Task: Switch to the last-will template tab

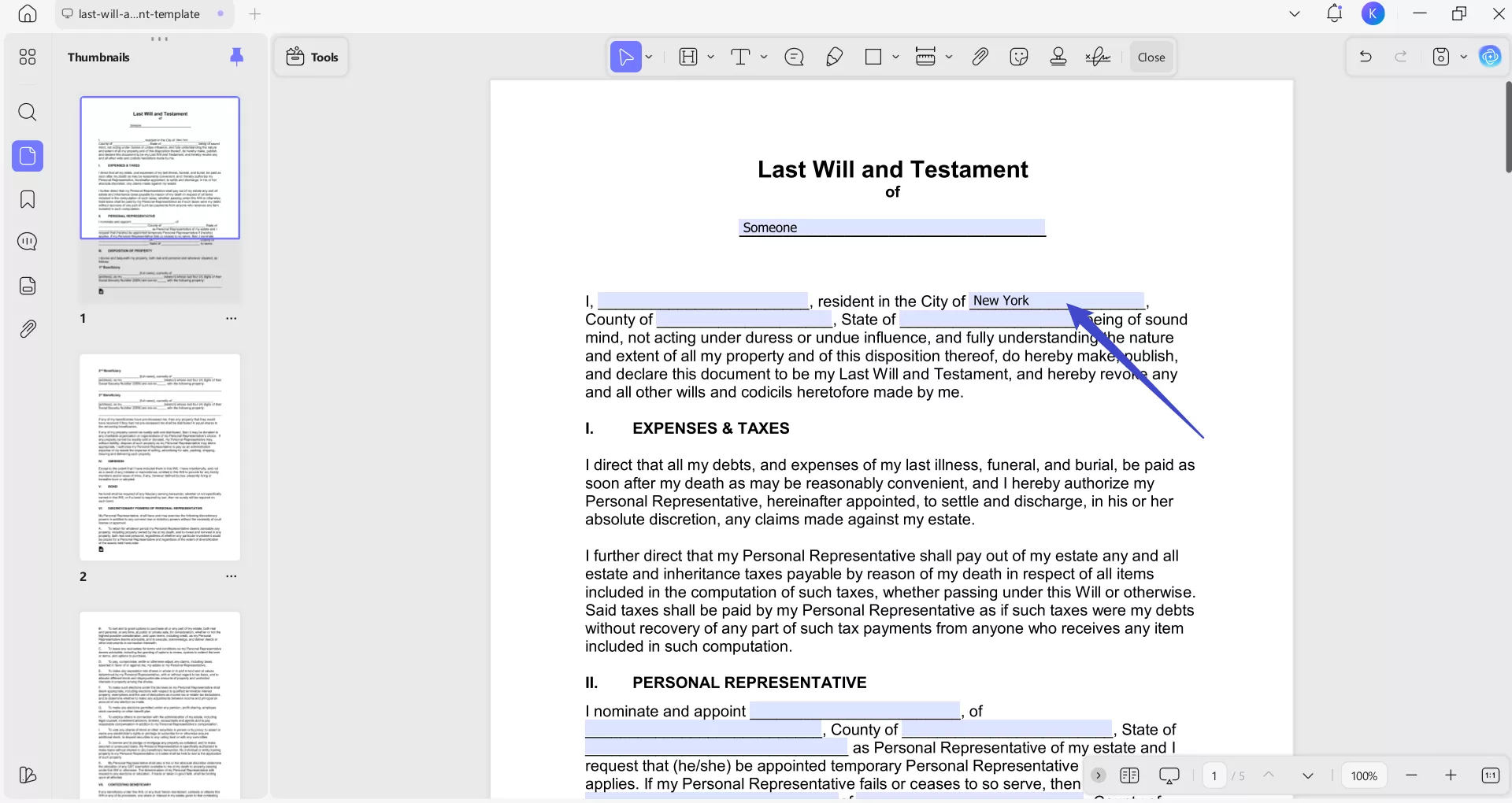Action: (x=139, y=14)
